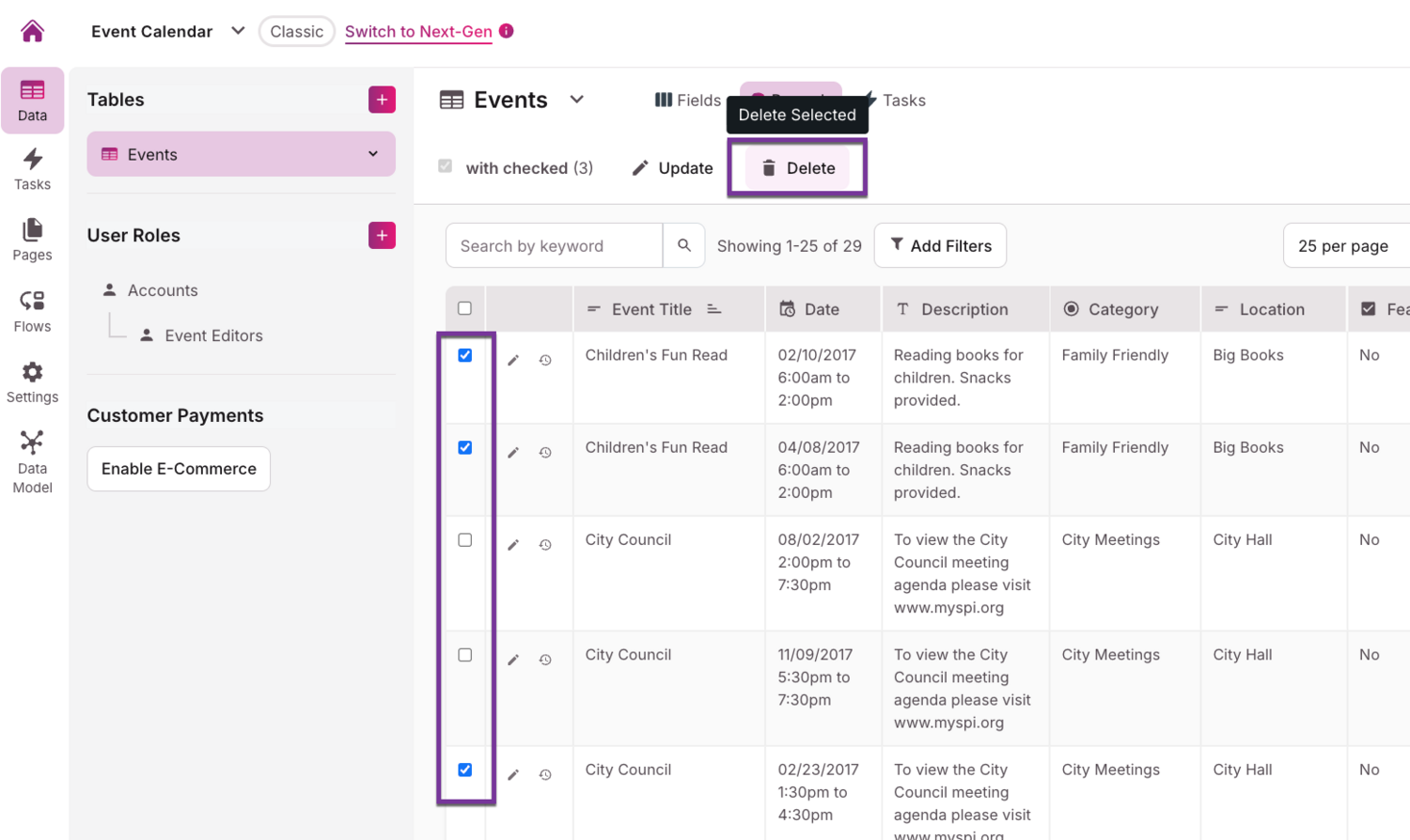Click the plus icon next to User Roles
This screenshot has height=840, width=1410.
point(382,236)
